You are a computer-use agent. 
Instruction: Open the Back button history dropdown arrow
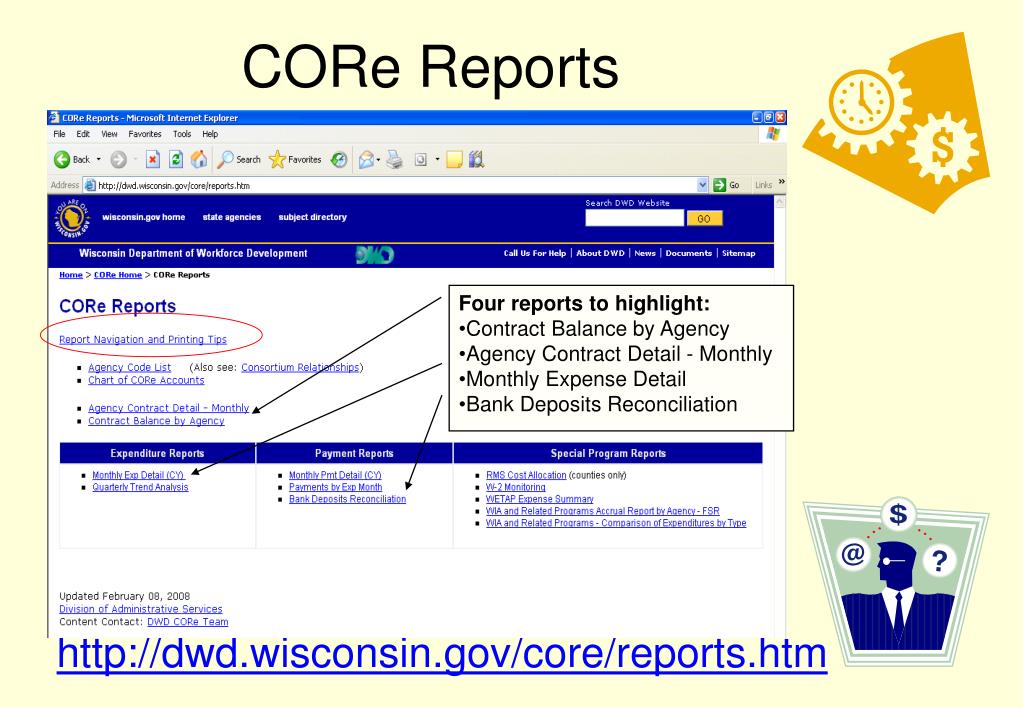click(x=99, y=159)
